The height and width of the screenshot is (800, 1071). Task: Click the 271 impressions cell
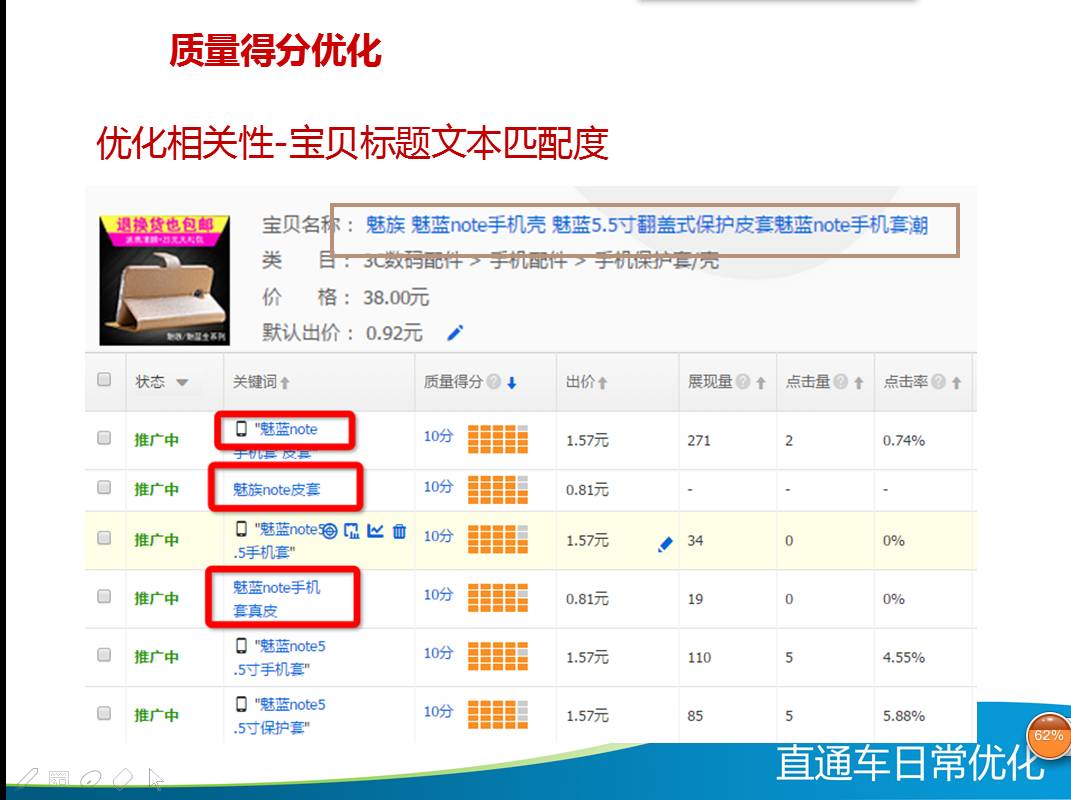699,441
